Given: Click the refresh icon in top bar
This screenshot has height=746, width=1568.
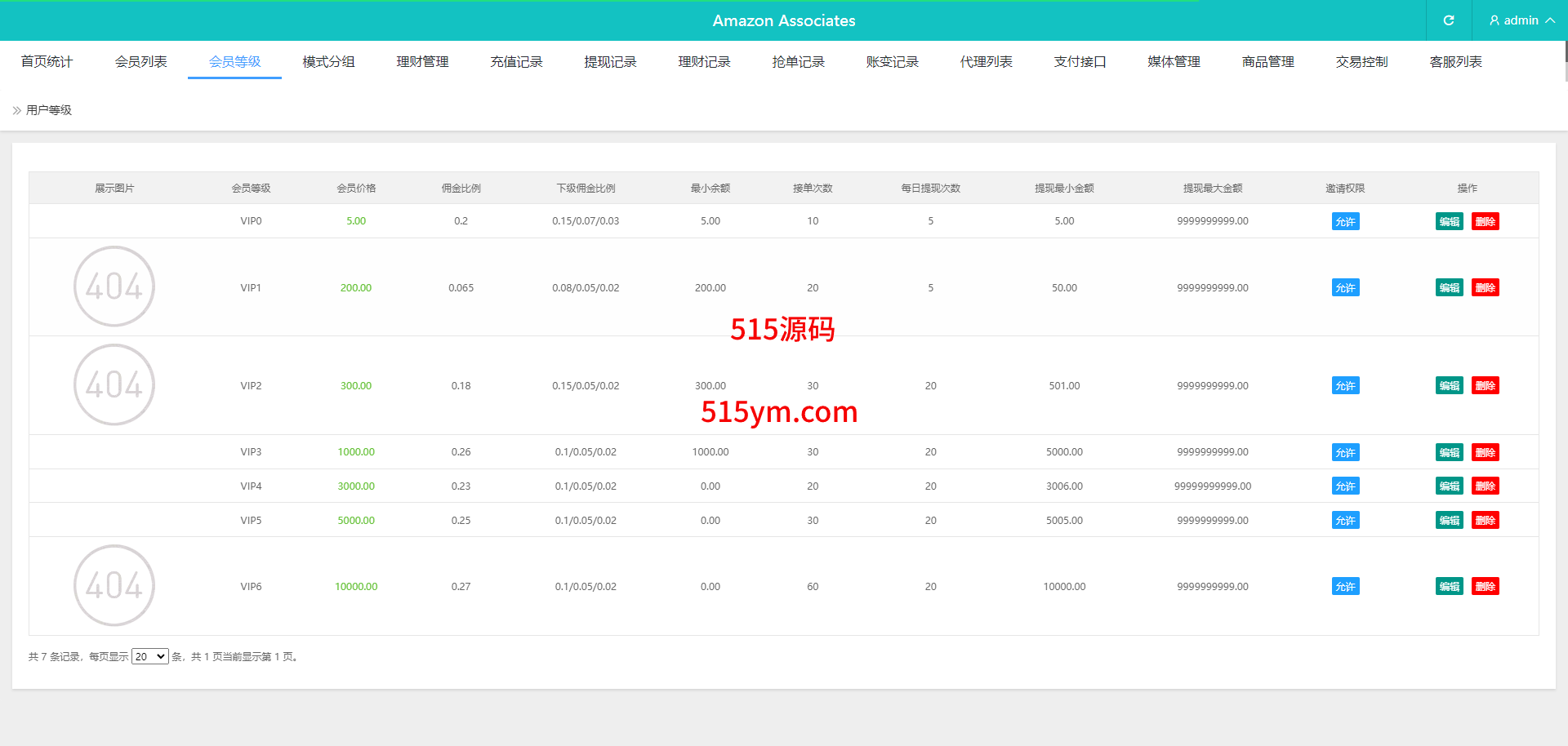Looking at the screenshot, I should (1448, 20).
